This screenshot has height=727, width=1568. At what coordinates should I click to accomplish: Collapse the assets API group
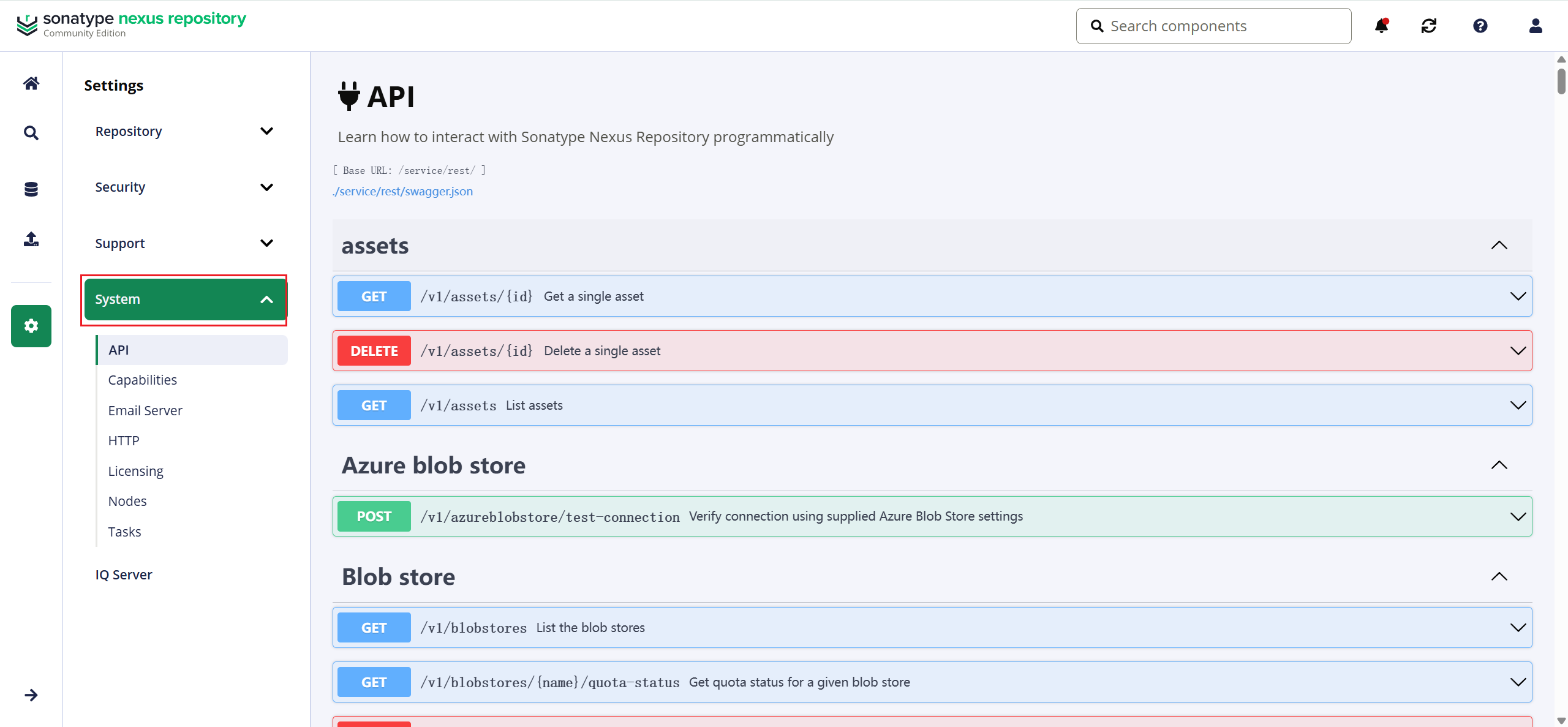click(1499, 246)
